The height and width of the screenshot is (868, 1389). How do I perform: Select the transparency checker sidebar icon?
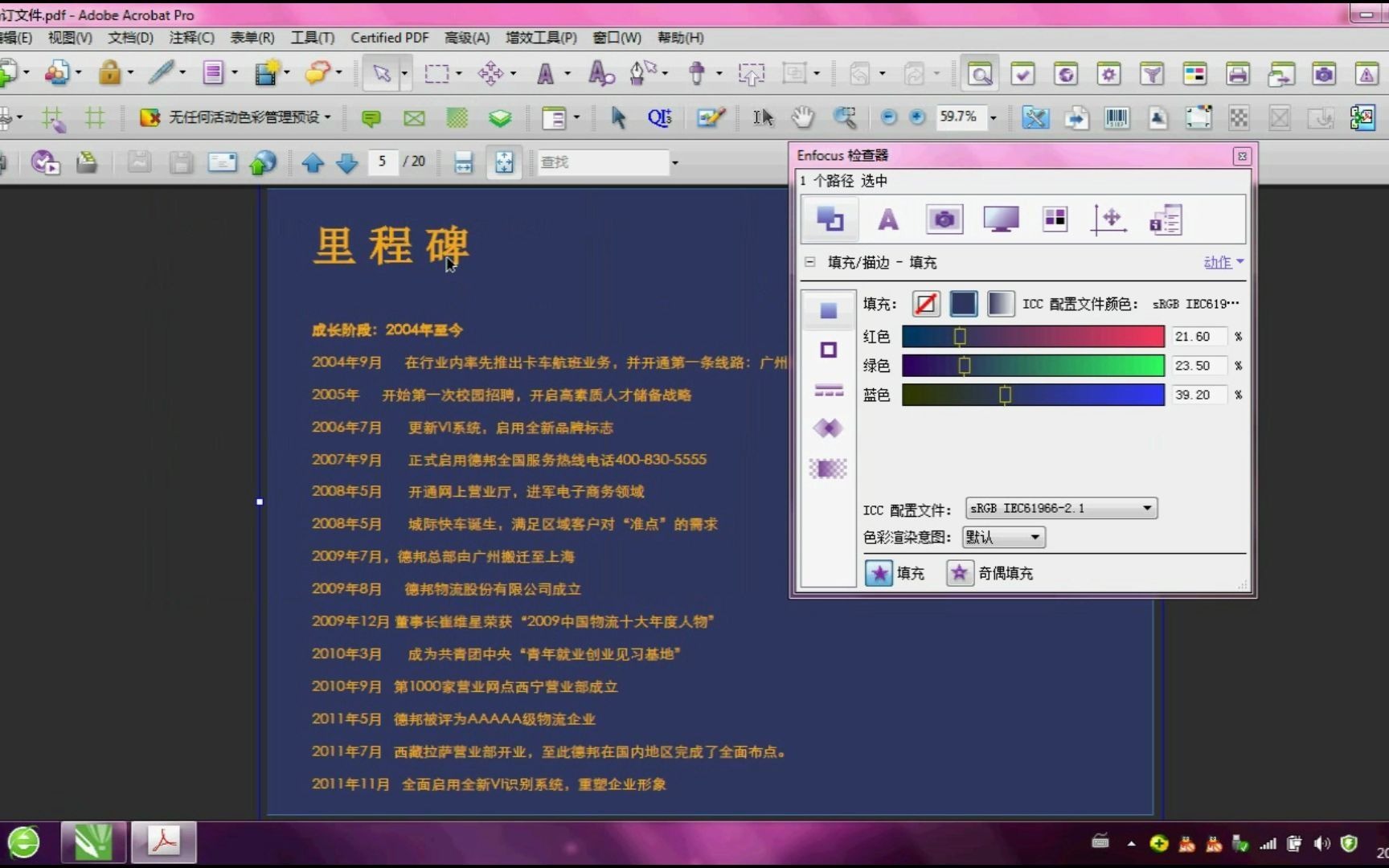point(828,468)
